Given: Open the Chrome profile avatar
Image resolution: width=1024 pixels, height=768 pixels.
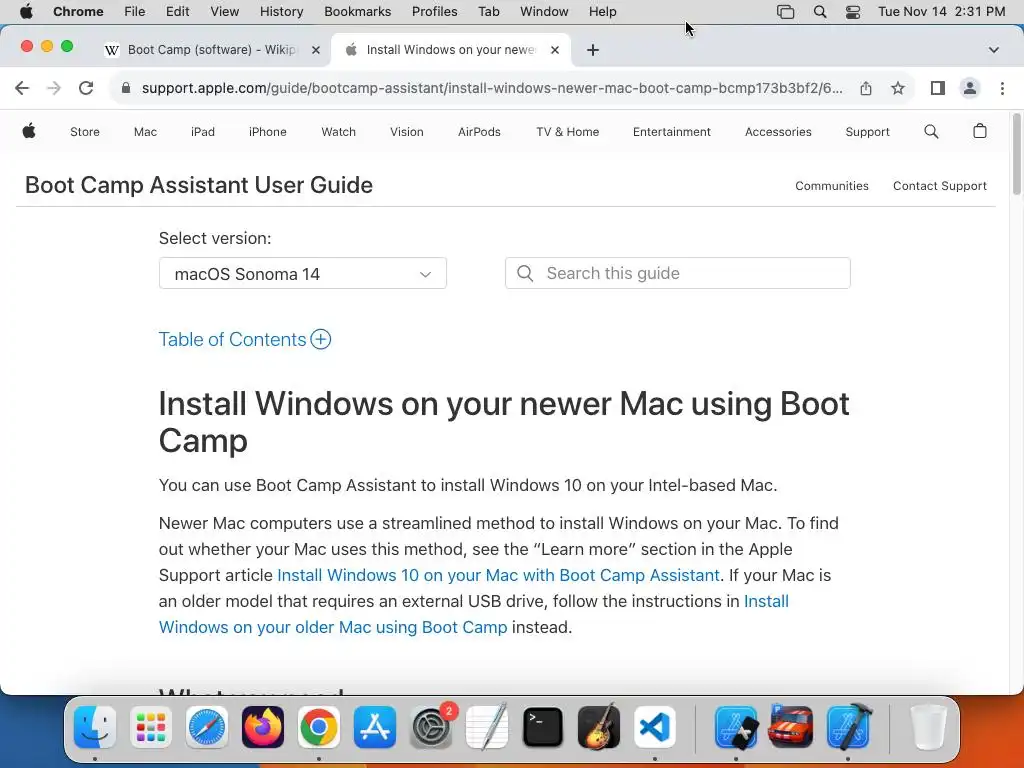Looking at the screenshot, I should [x=970, y=88].
